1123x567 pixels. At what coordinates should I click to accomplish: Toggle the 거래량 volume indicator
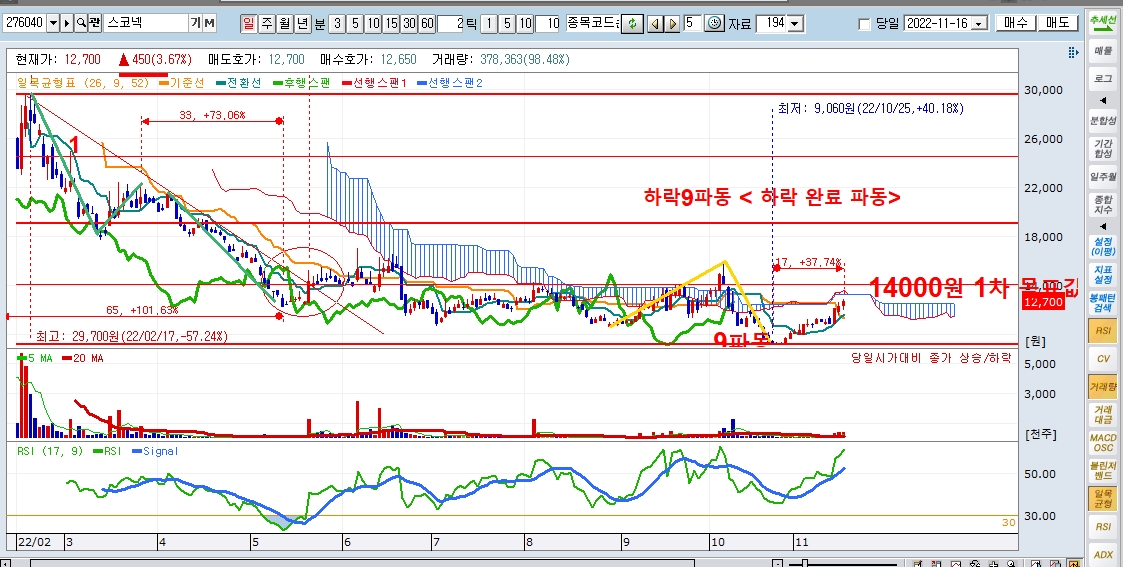pyautogui.click(x=1103, y=385)
